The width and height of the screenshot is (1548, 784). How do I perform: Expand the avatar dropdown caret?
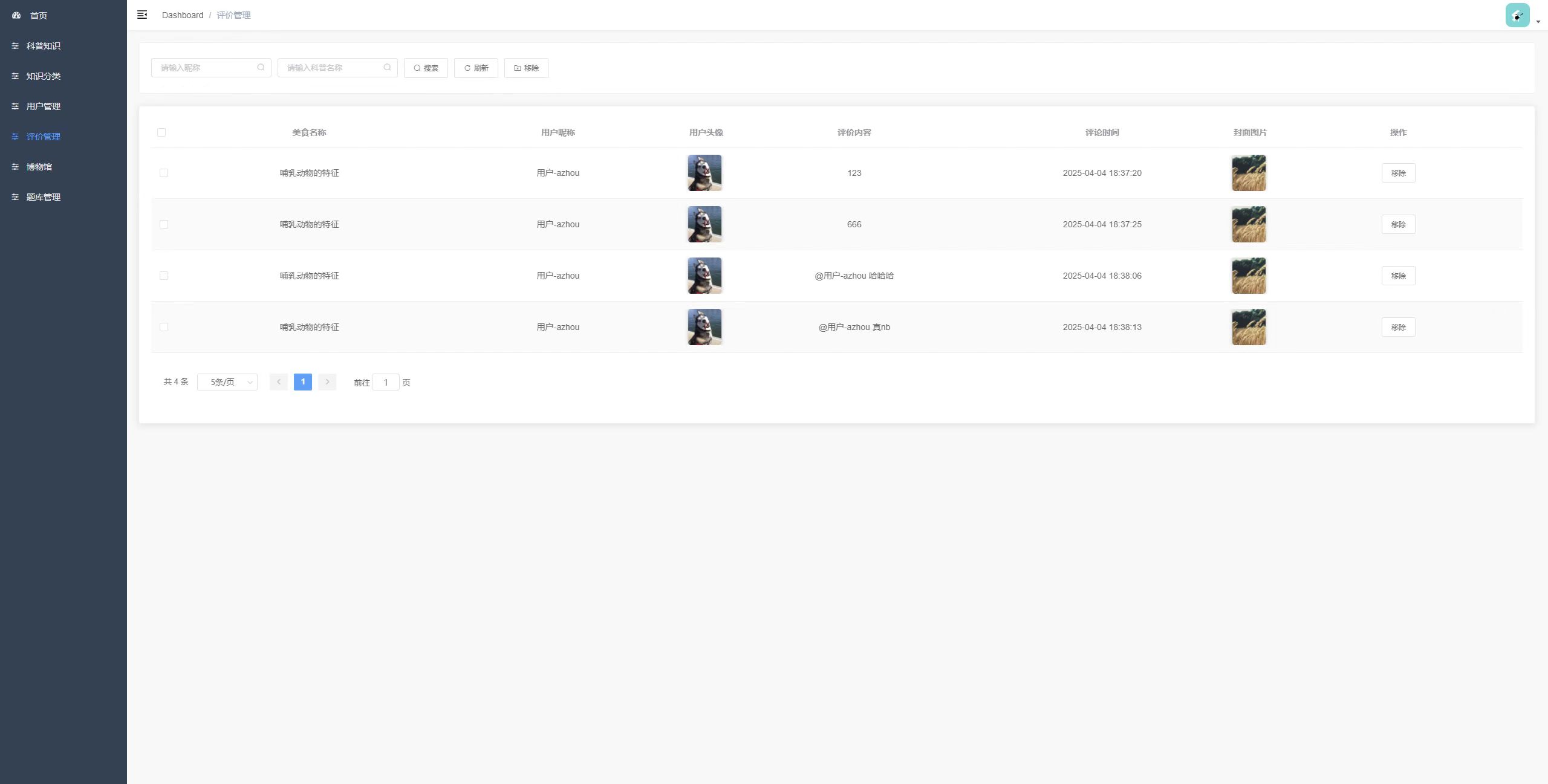(1538, 22)
